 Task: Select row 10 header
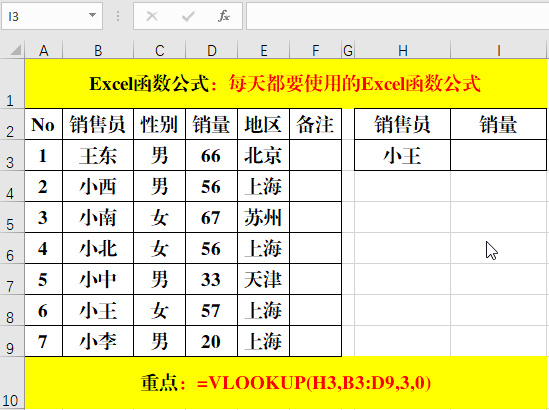tap(12, 383)
